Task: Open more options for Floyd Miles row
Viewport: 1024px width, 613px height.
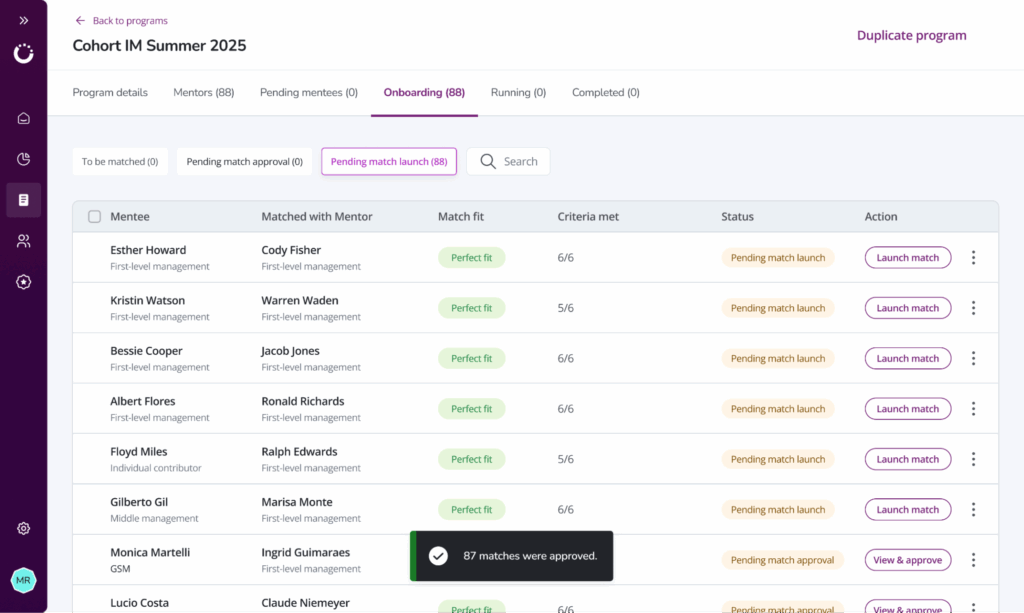Action: (x=973, y=459)
